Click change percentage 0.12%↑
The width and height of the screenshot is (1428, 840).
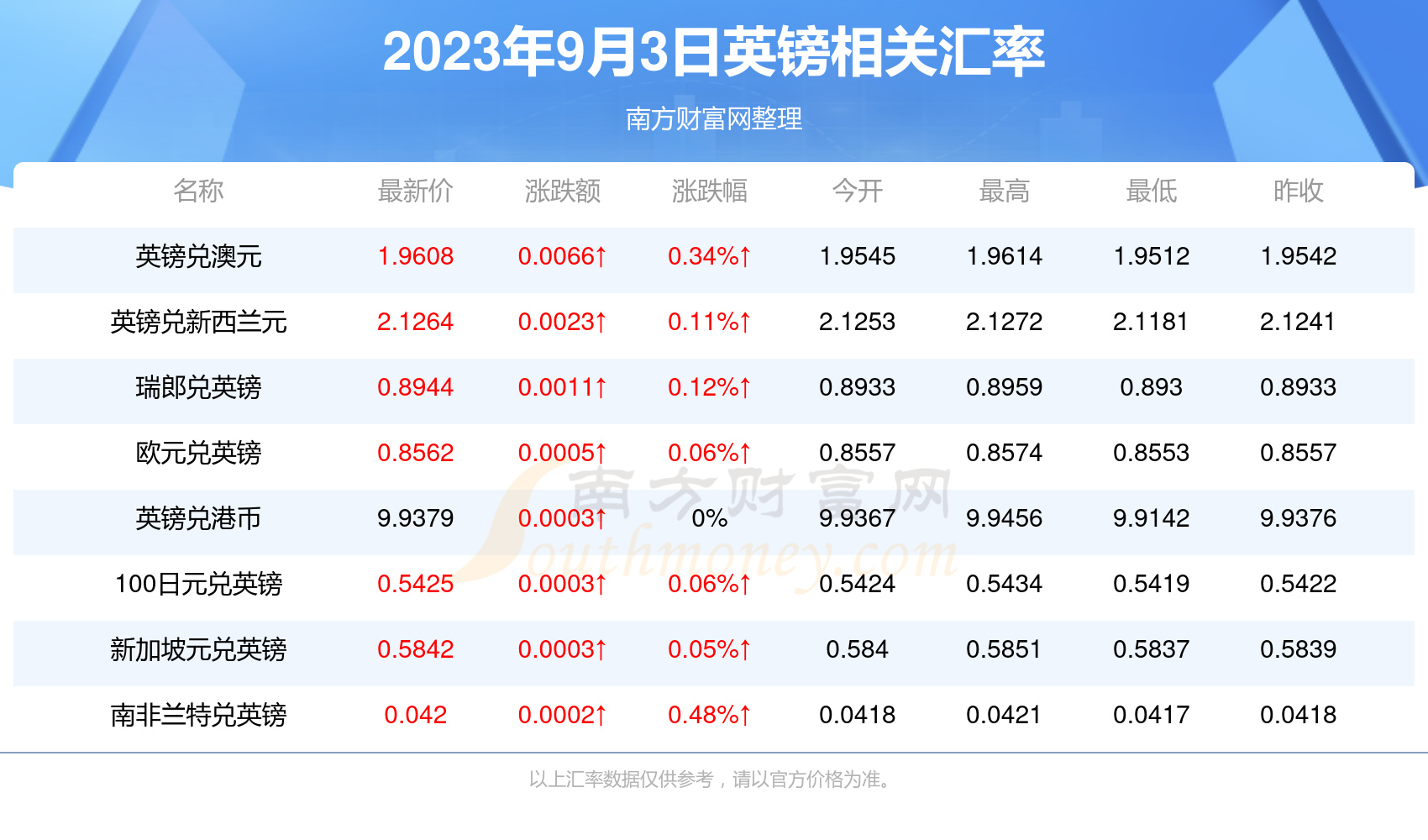(709, 387)
